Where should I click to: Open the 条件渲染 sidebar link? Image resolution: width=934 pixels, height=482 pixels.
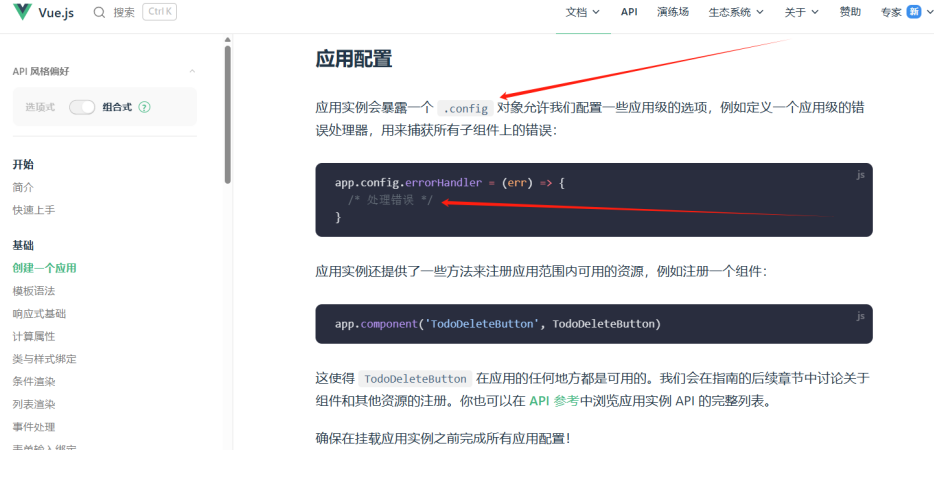point(34,381)
